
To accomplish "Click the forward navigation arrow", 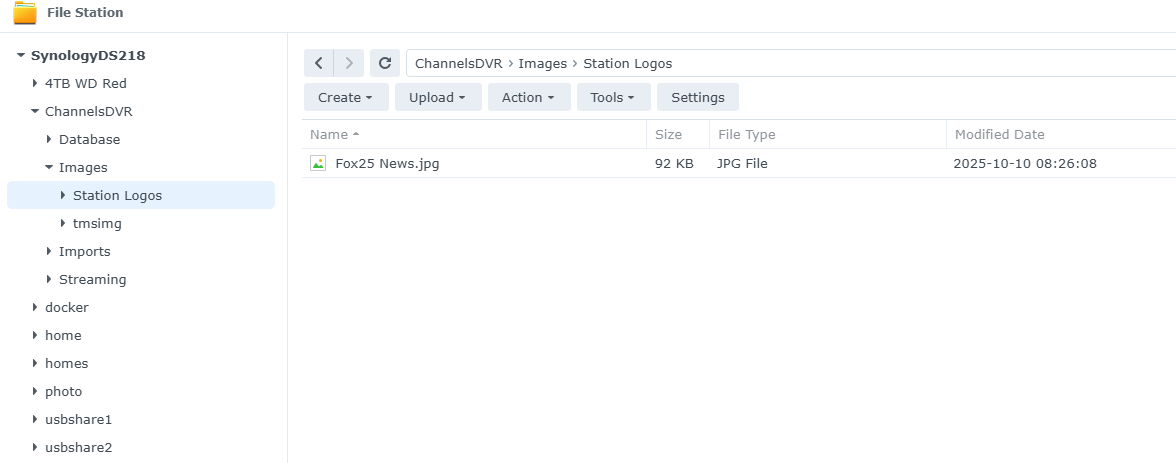I will pyautogui.click(x=348, y=63).
